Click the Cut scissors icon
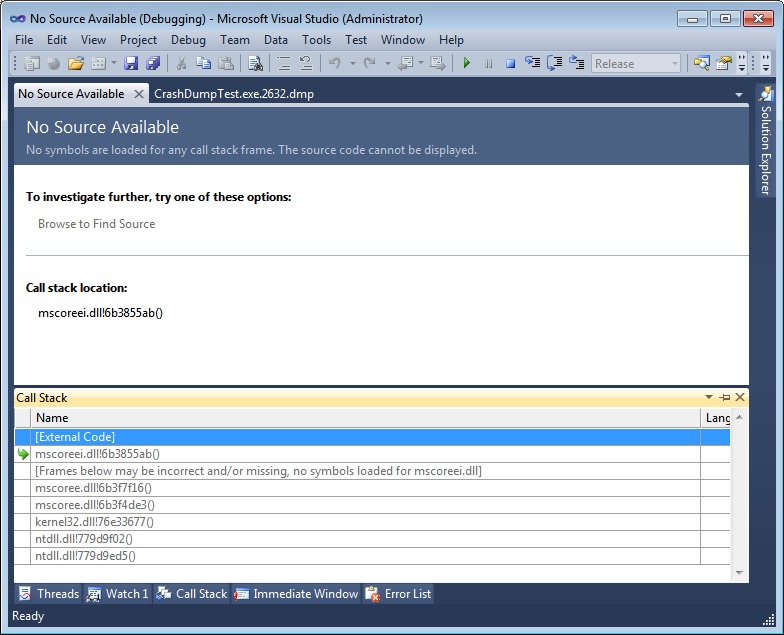 point(182,64)
